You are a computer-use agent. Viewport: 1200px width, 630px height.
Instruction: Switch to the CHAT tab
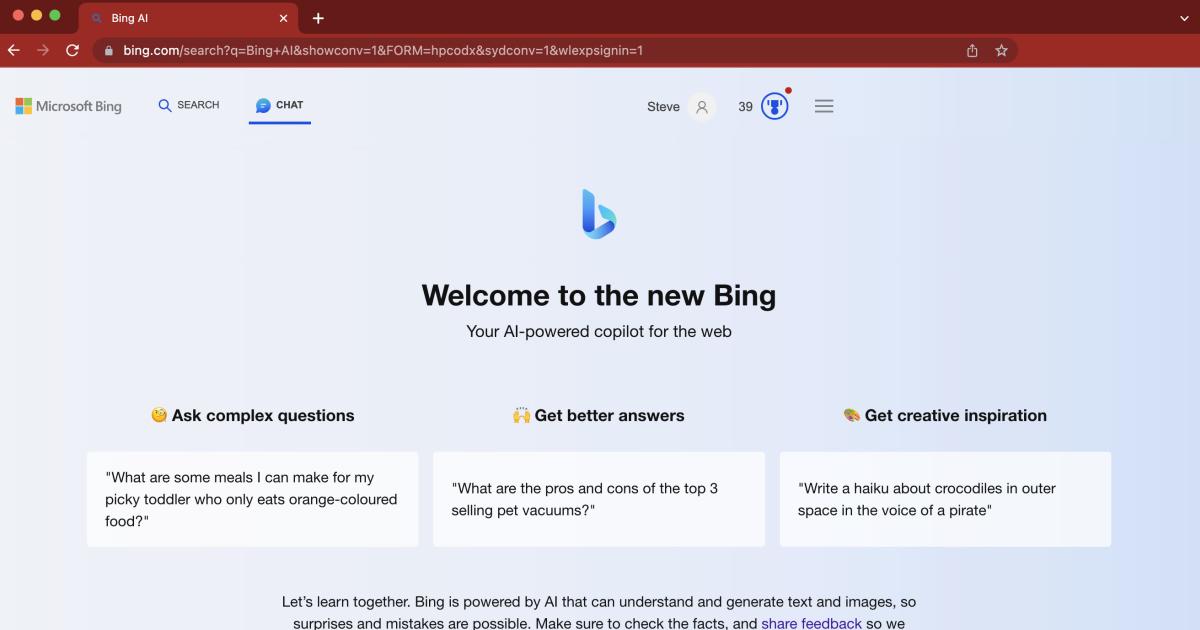279,104
